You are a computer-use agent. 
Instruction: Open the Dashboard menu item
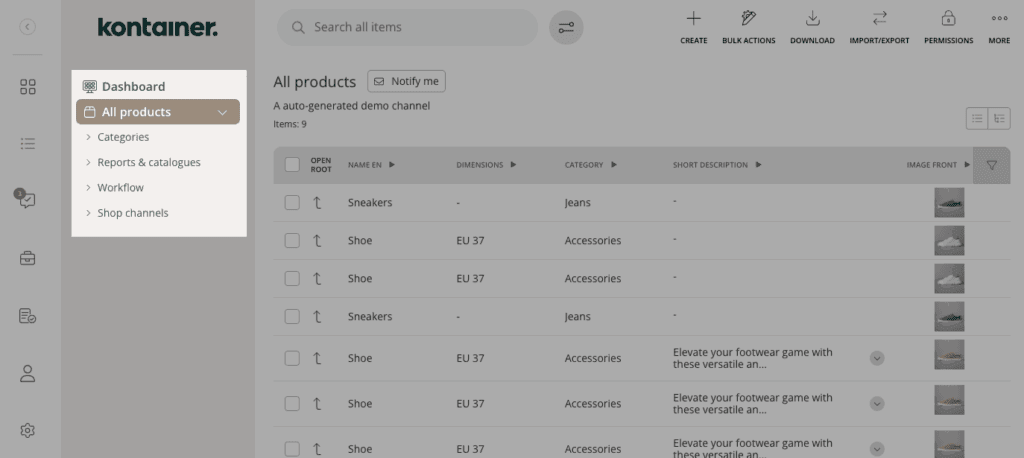(132, 87)
